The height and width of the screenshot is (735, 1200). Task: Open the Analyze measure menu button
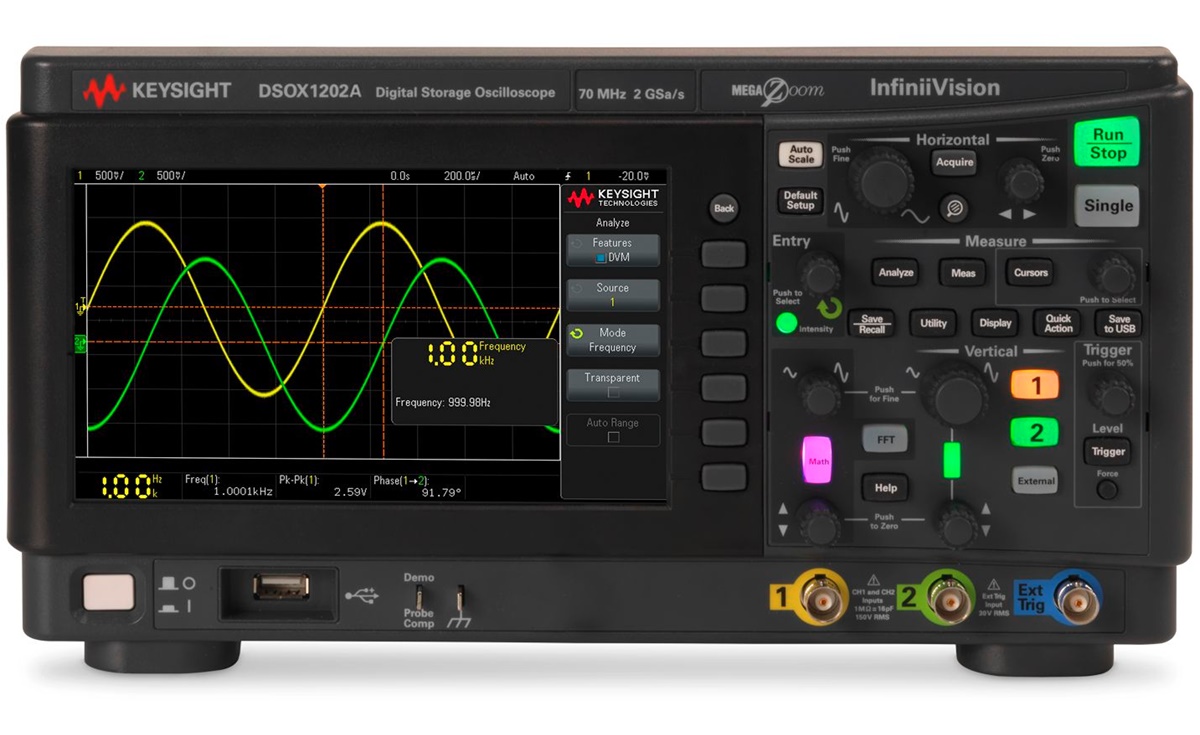(896, 272)
